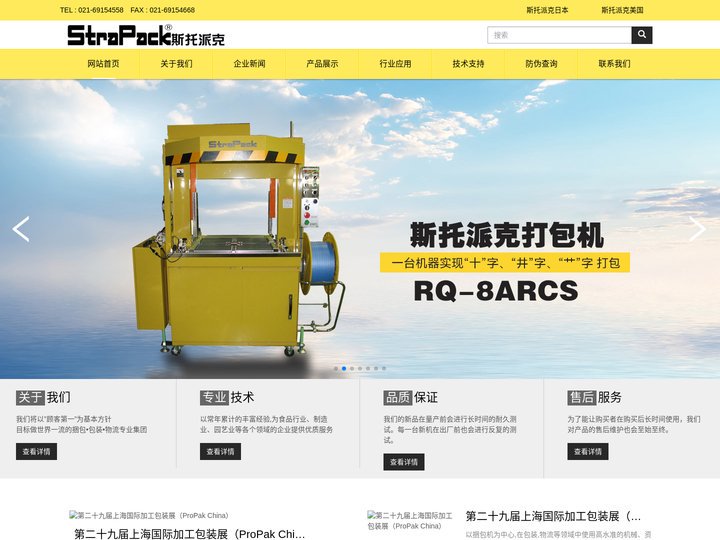Select the last carousel indicator dot

coord(384,368)
